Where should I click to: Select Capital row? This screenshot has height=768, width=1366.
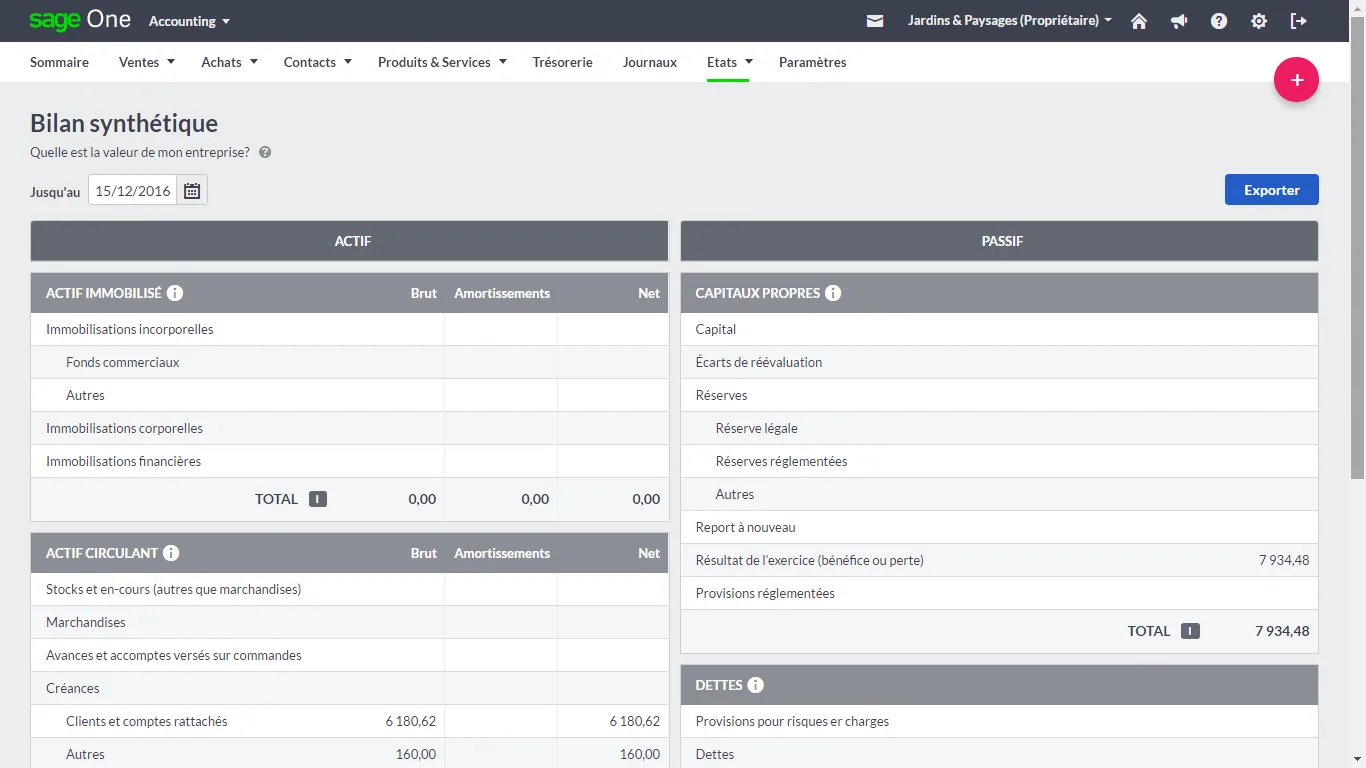999,329
